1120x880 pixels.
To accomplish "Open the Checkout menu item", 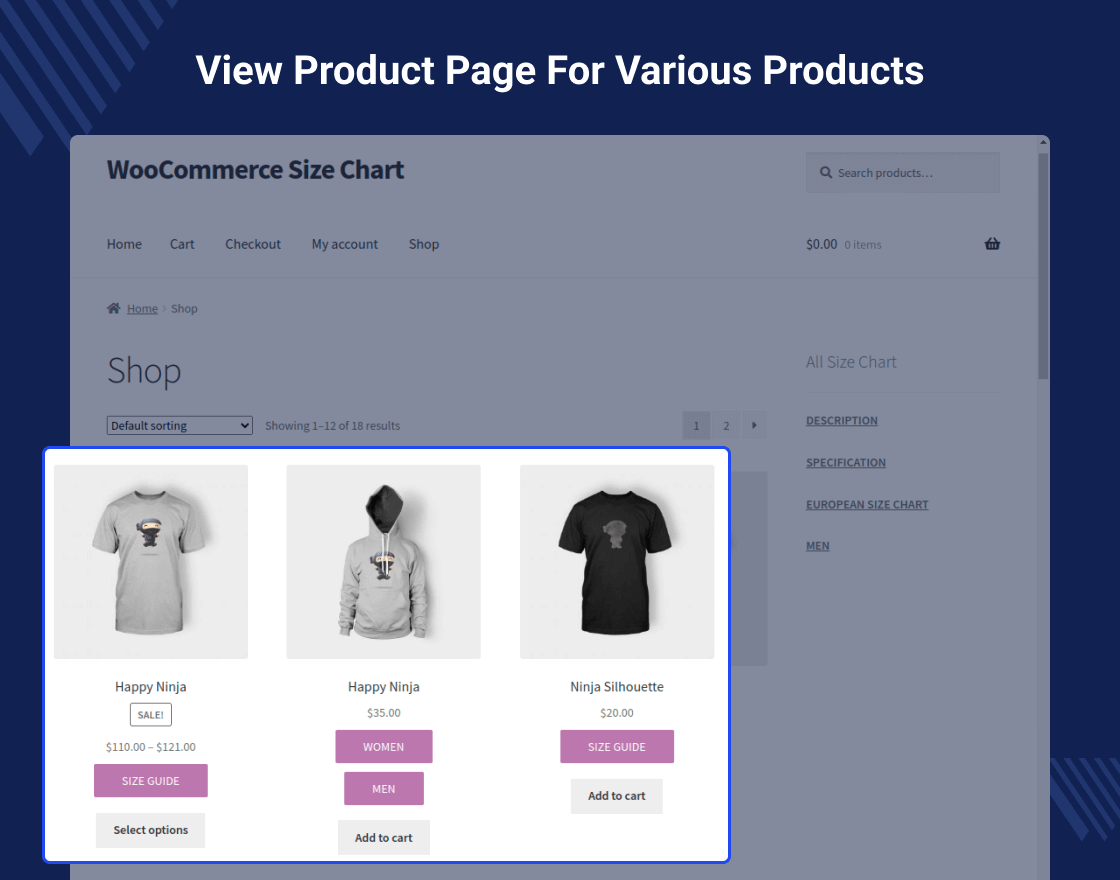I will pyautogui.click(x=253, y=244).
